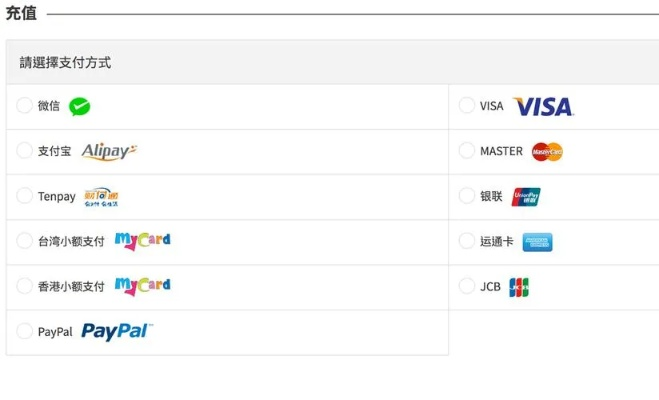
Task: Select the VISA radio button
Action: coord(467,106)
